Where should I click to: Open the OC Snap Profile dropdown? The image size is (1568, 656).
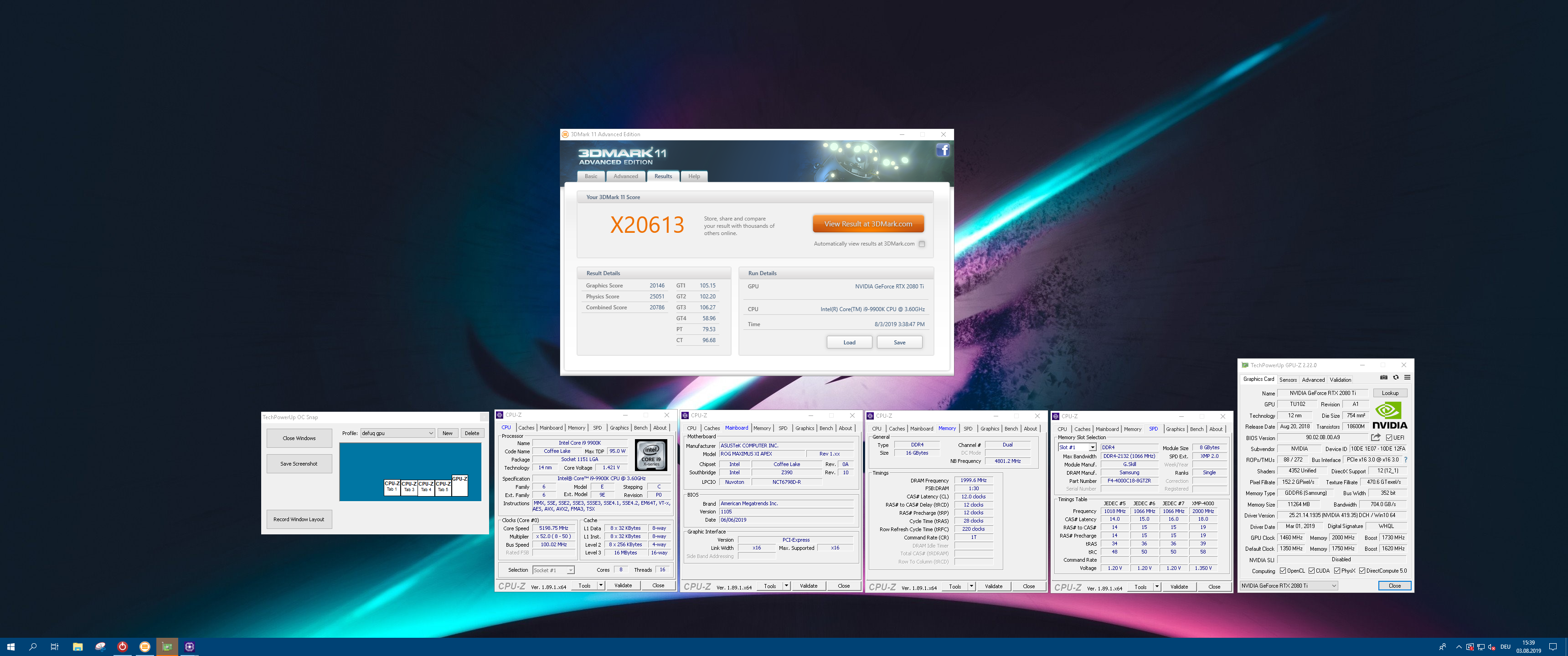click(x=397, y=433)
